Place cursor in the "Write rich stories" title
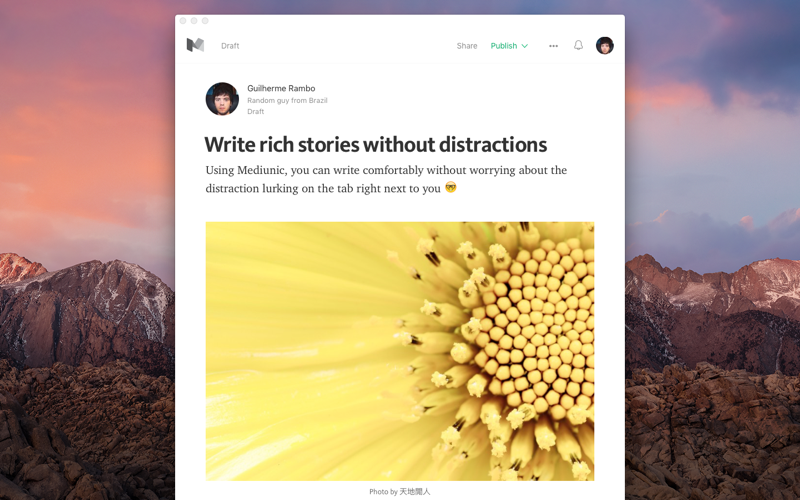This screenshot has width=800, height=500. (x=376, y=144)
